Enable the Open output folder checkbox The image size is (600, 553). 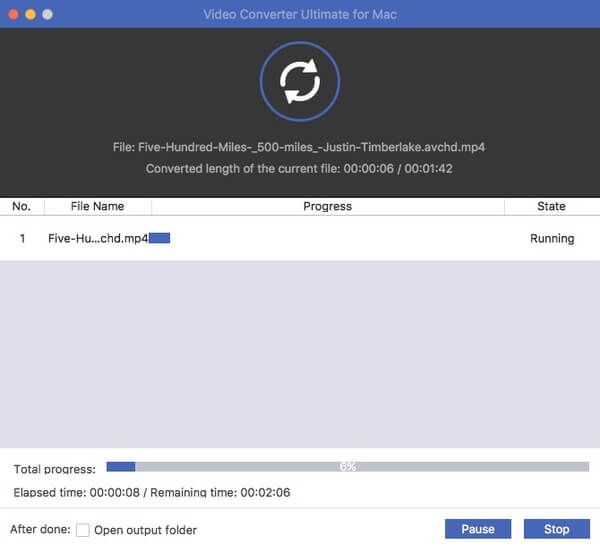coord(83,530)
